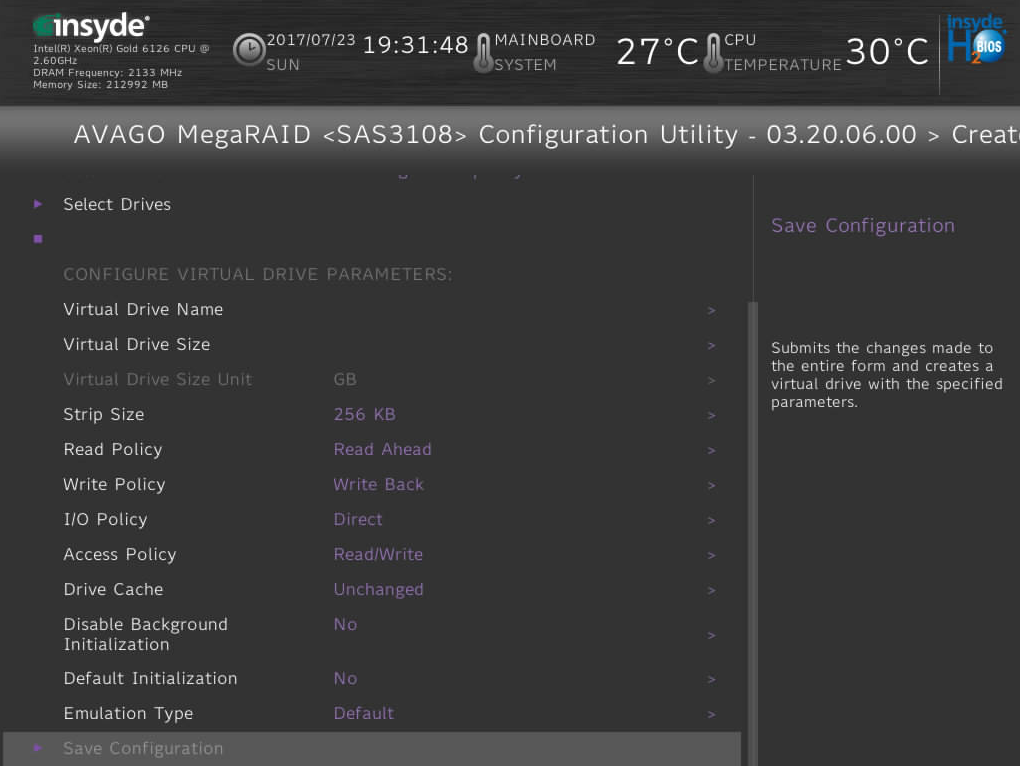Click the Insyde H2O BIOS badge
1020x766 pixels.
(x=977, y=42)
